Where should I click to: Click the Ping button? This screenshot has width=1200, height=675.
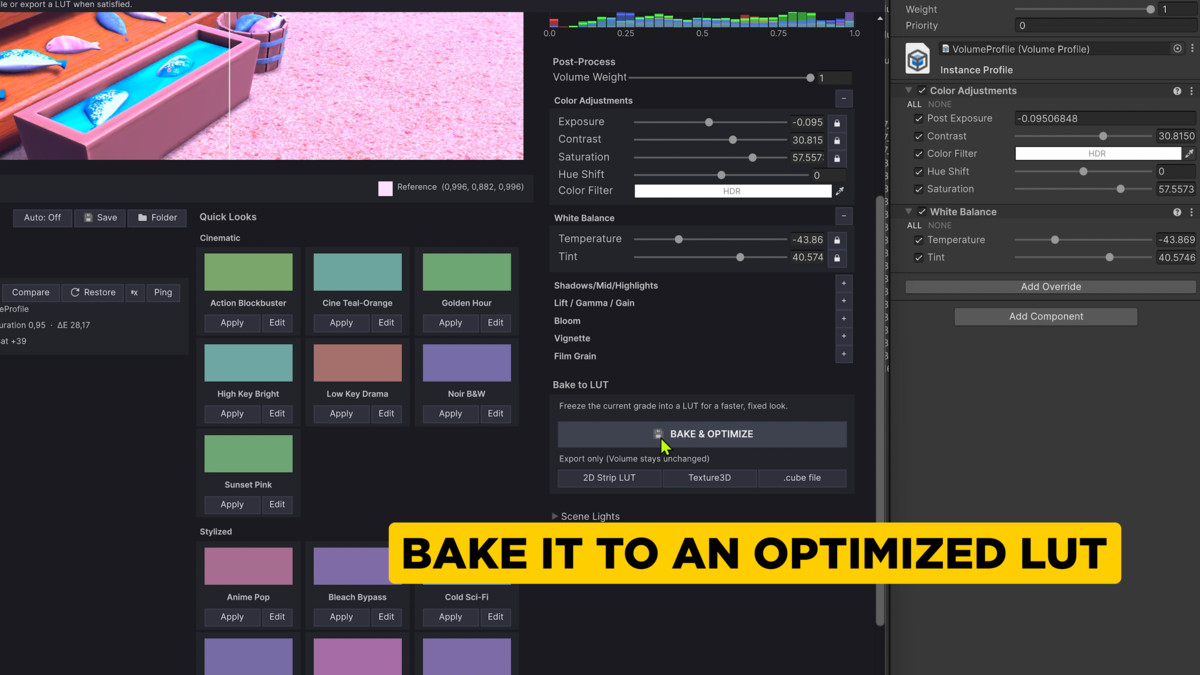click(163, 293)
